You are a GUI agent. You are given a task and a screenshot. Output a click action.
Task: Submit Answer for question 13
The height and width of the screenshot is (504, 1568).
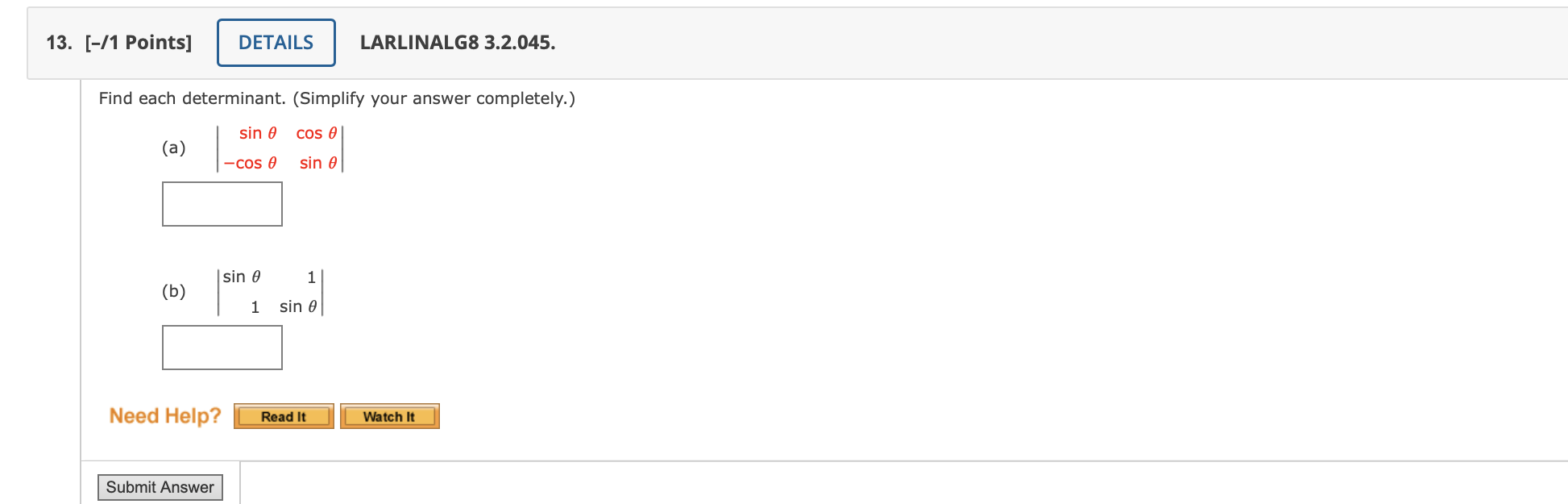160,487
